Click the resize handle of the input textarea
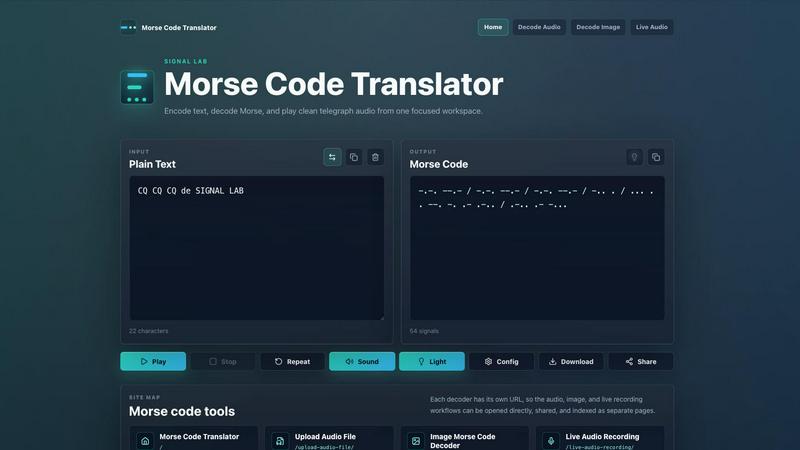The image size is (800, 450). click(381, 317)
